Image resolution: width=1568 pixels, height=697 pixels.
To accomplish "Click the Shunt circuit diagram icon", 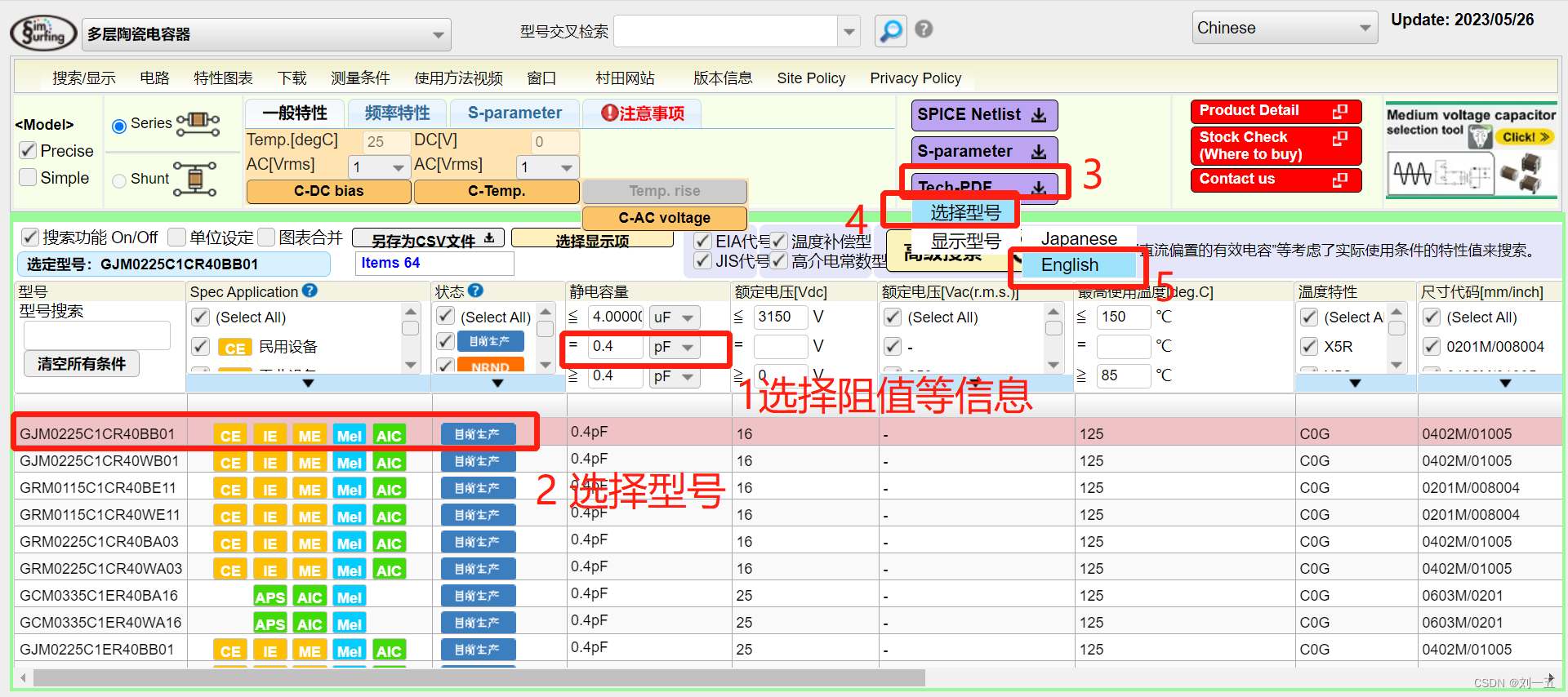I will [x=195, y=179].
